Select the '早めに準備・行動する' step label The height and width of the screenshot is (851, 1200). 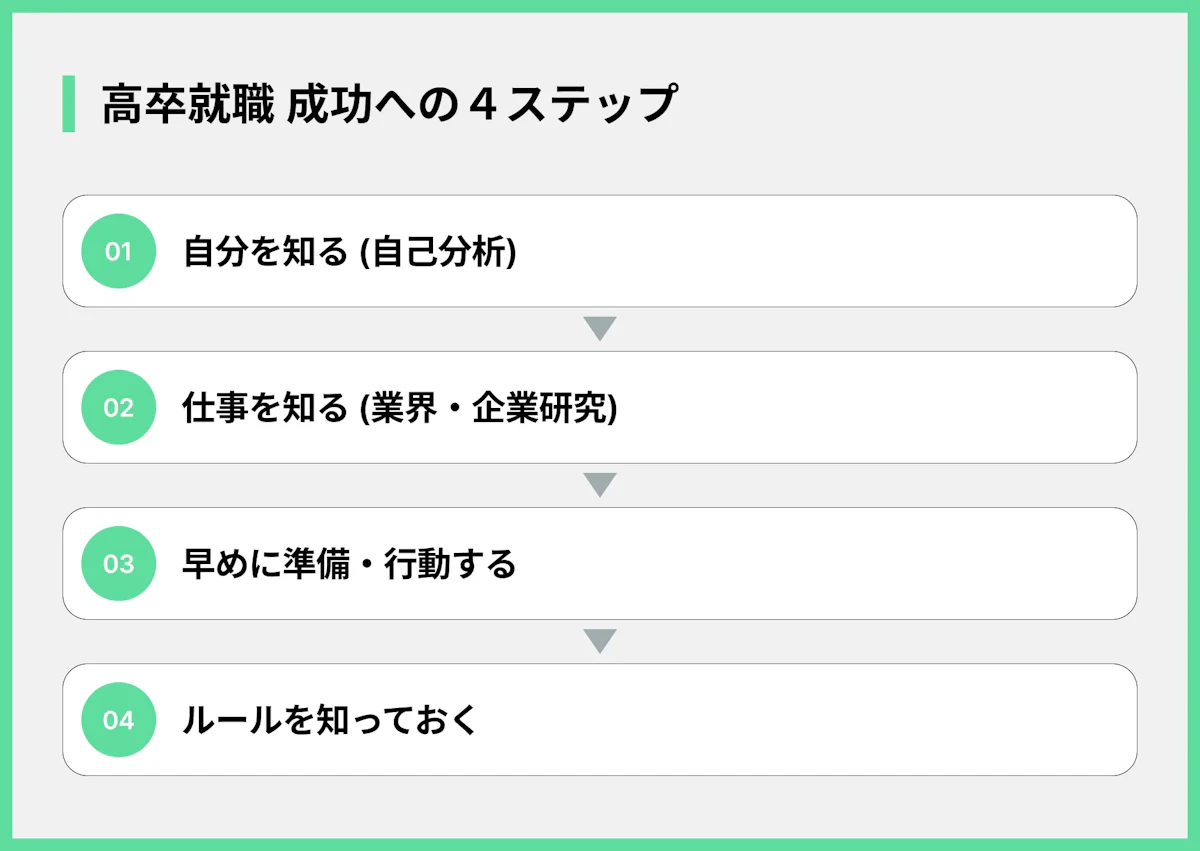click(349, 564)
